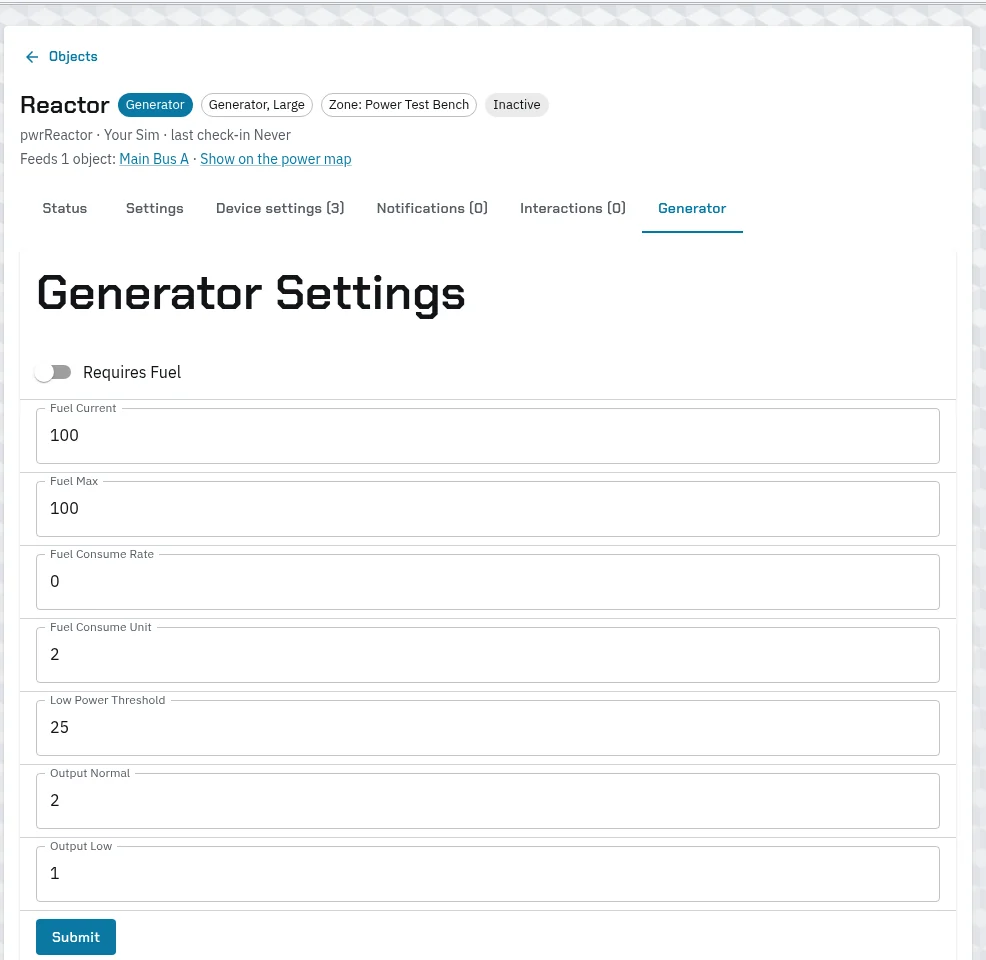Toggle the Requires Fuel switch
Image resolution: width=986 pixels, height=960 pixels.
click(53, 372)
